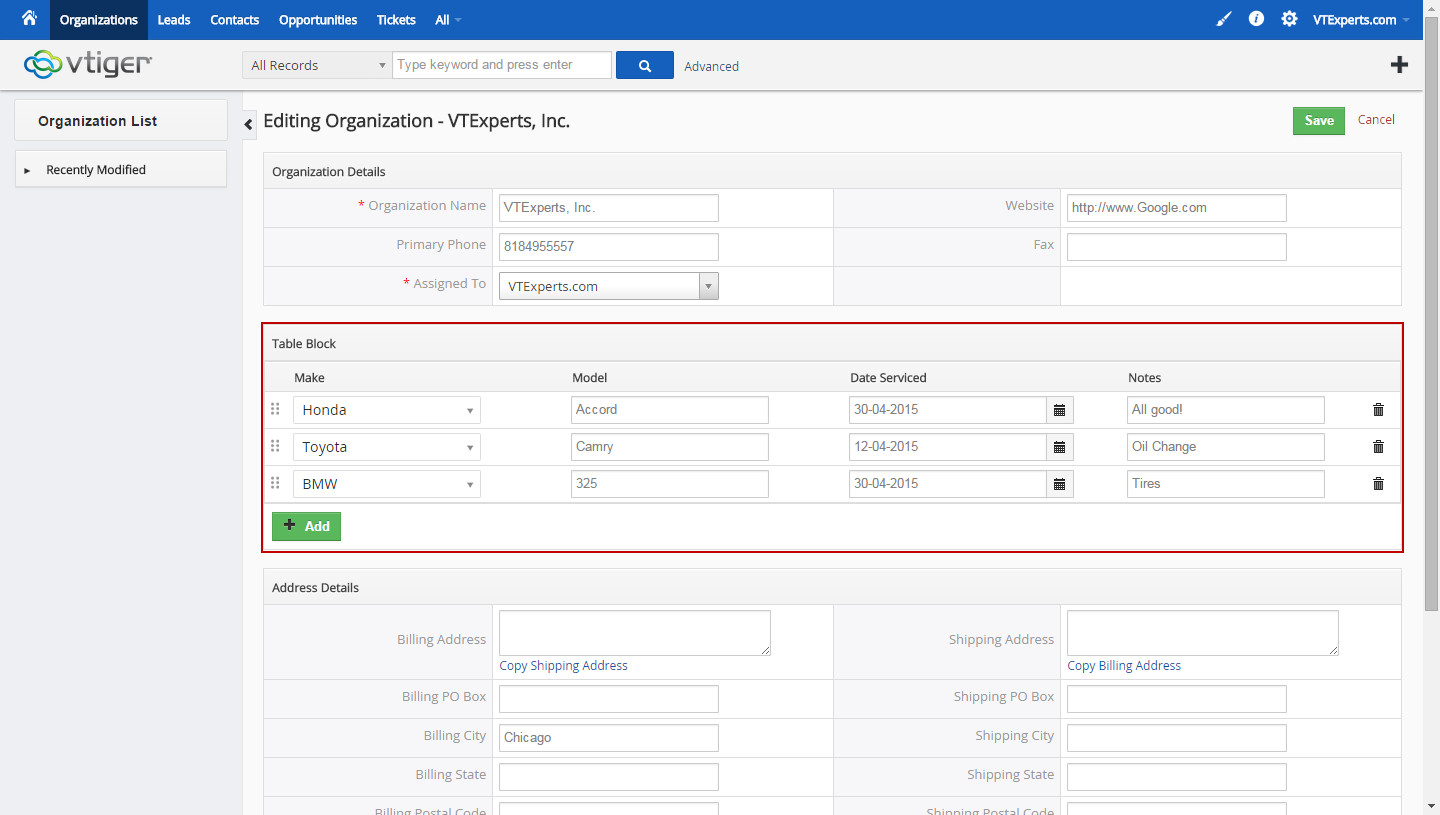The height and width of the screenshot is (815, 1440).
Task: Open the Toyota make dropdown
Action: [x=387, y=447]
